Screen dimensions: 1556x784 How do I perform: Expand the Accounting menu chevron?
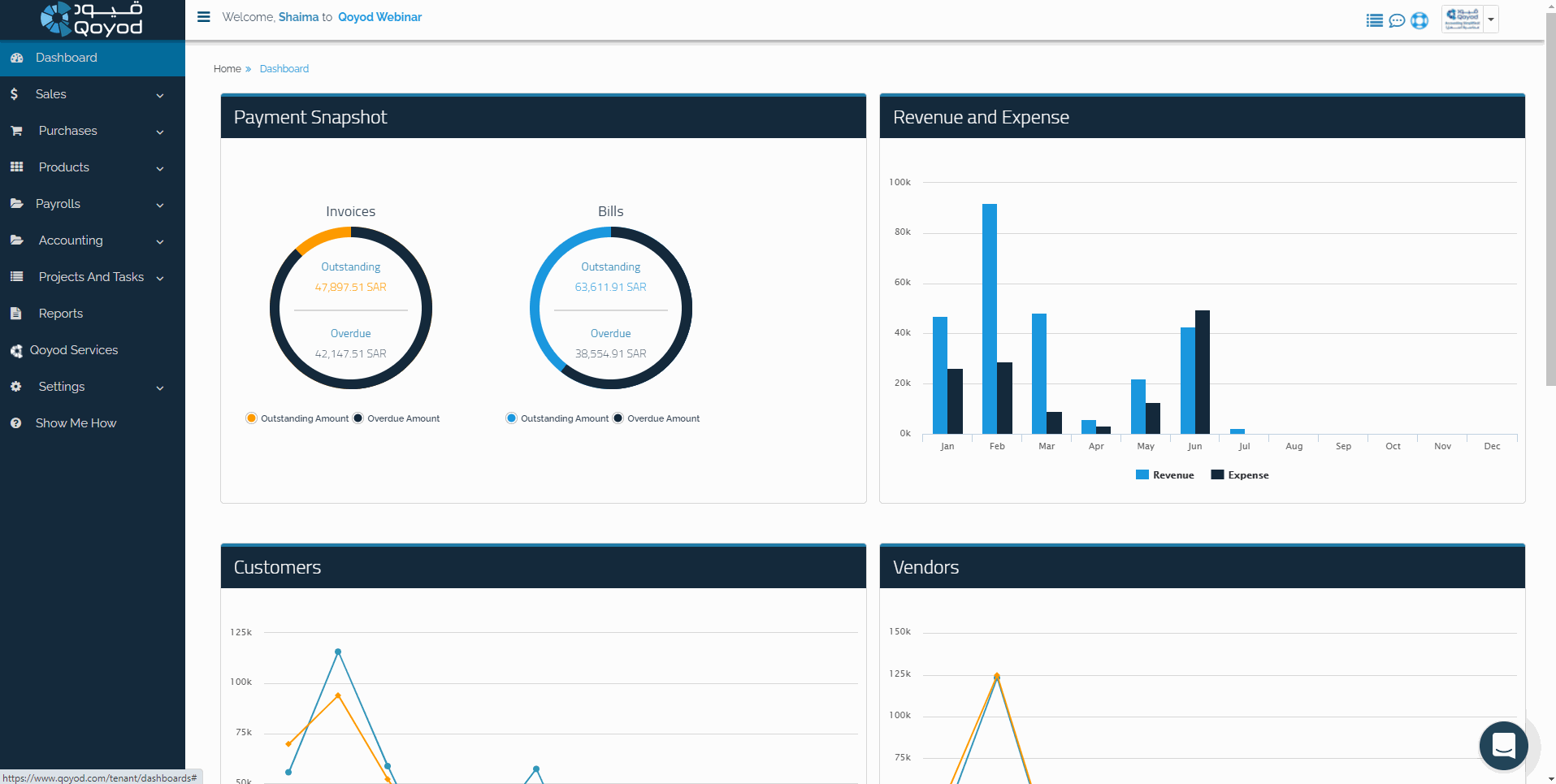click(x=160, y=241)
